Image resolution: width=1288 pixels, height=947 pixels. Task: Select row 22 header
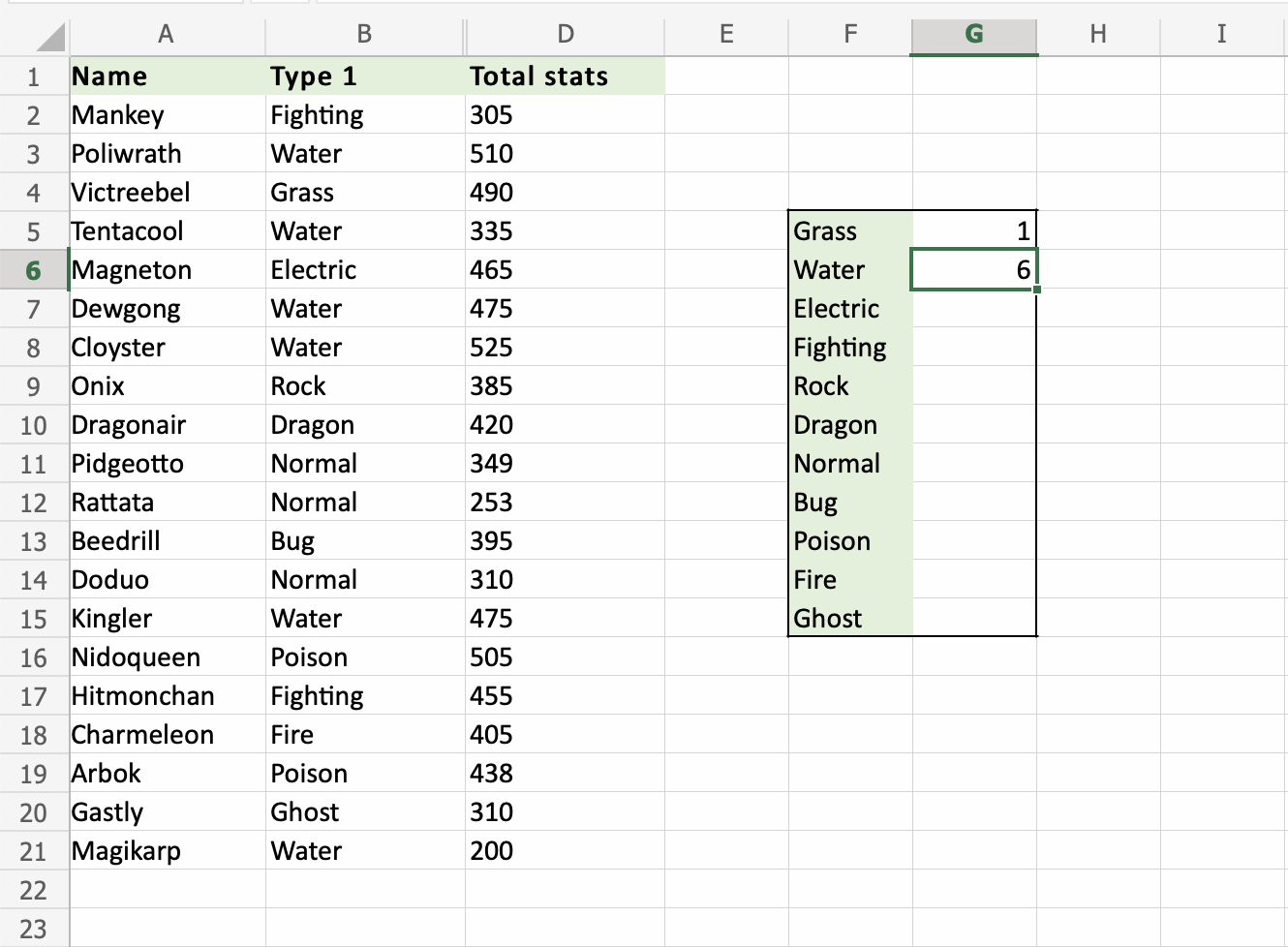[x=34, y=890]
